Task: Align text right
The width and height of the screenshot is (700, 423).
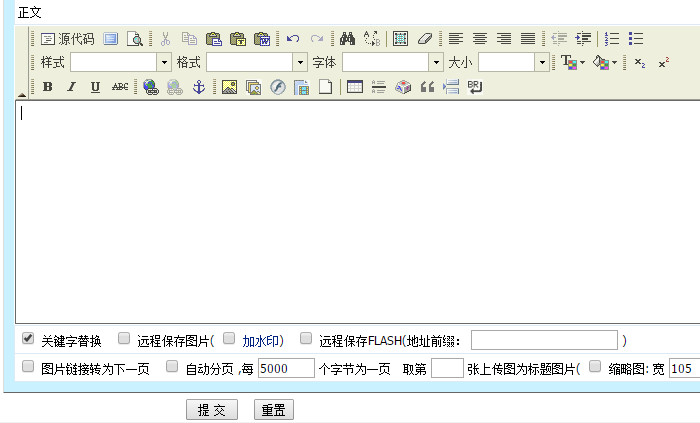Action: tap(504, 39)
